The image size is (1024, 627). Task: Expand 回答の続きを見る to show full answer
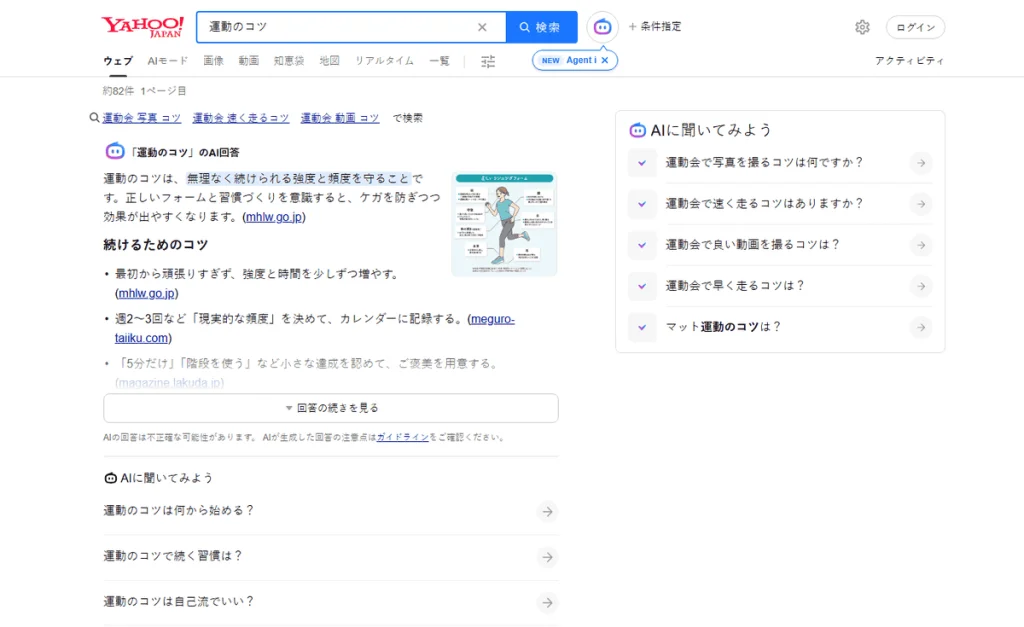(x=330, y=408)
